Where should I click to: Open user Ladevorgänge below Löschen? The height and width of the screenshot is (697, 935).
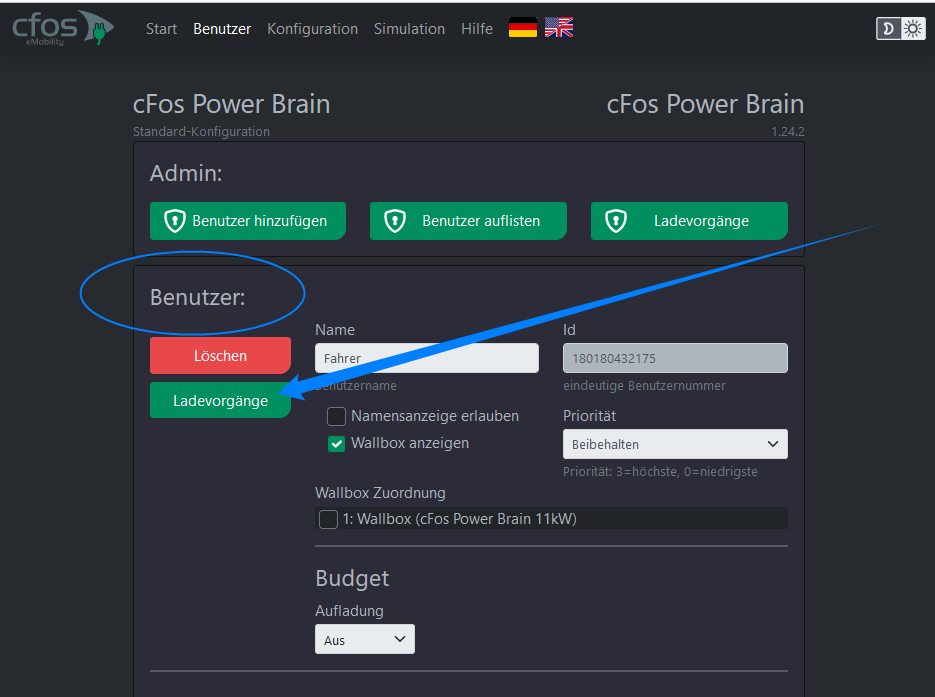point(220,400)
